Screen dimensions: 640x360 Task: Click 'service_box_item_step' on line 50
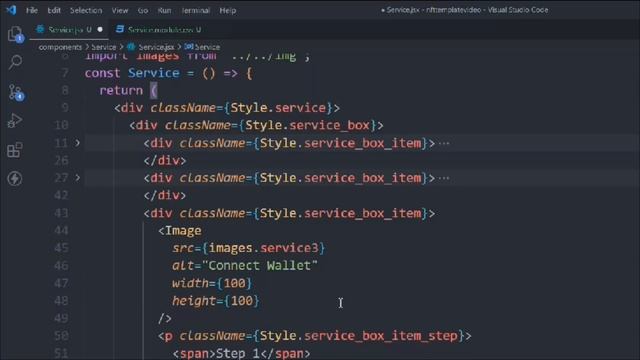[x=381, y=336]
